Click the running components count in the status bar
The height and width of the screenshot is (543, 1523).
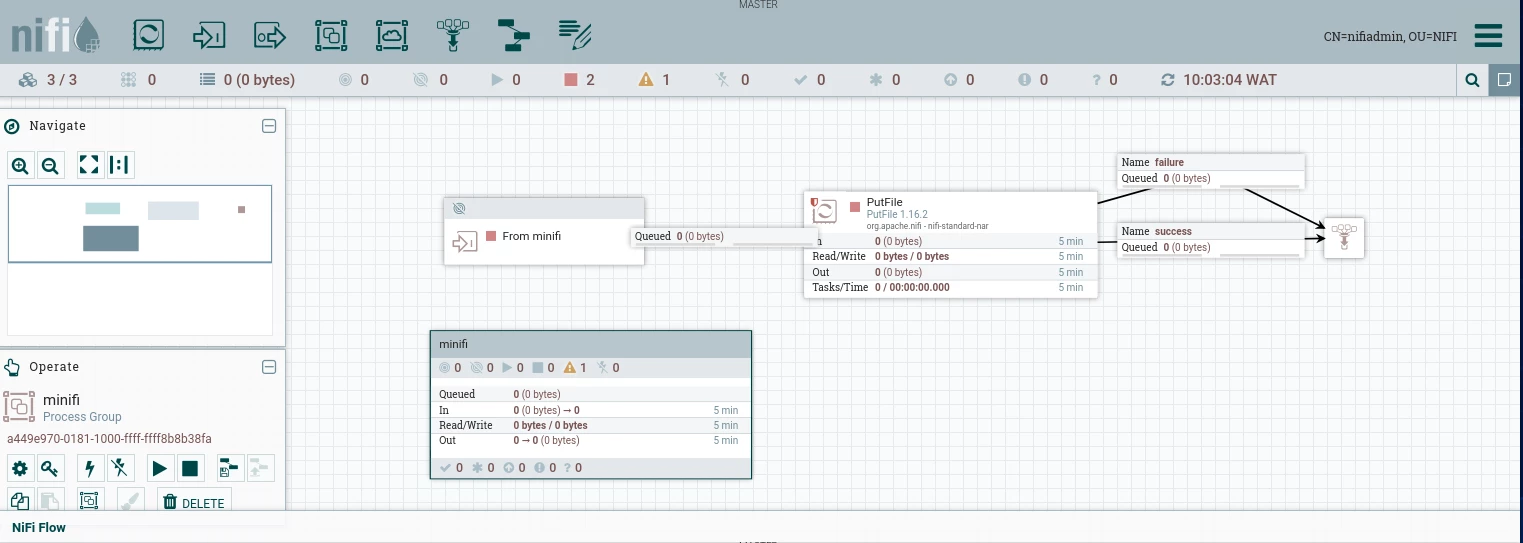(506, 80)
